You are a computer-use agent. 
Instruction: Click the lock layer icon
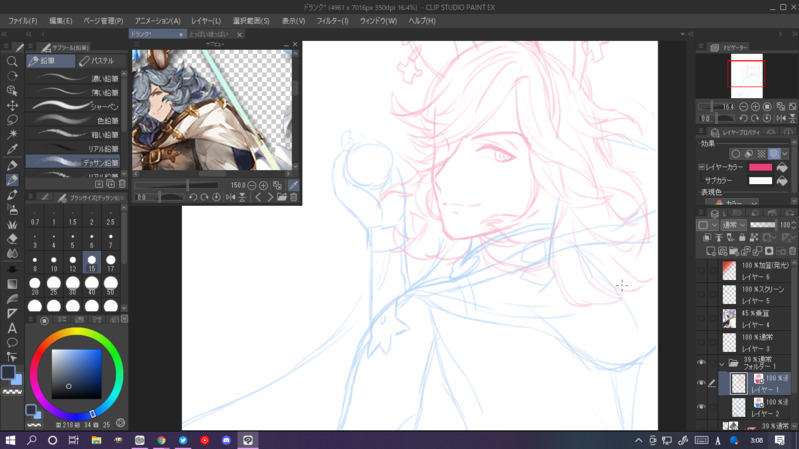742,237
